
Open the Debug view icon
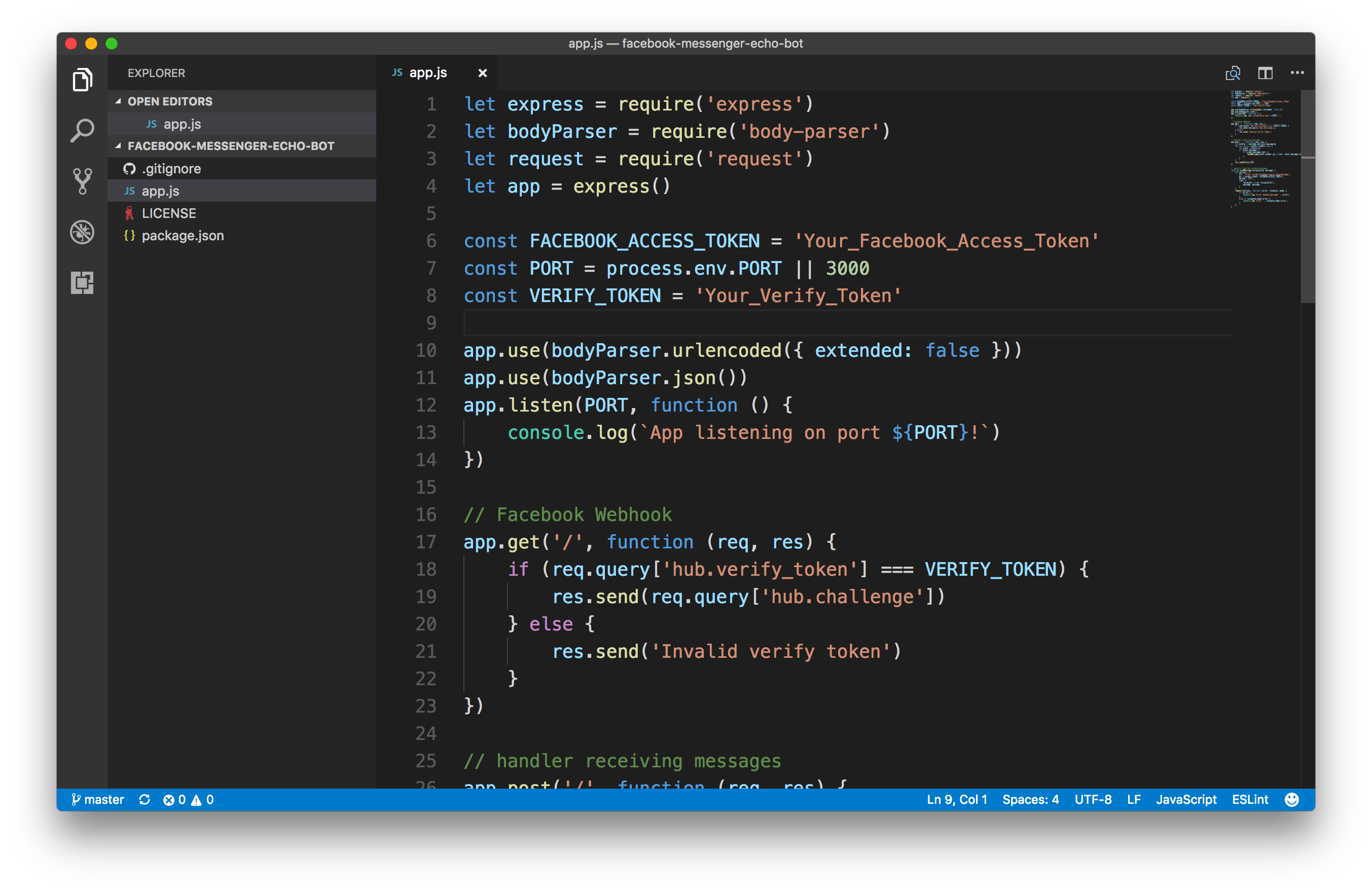coord(82,232)
